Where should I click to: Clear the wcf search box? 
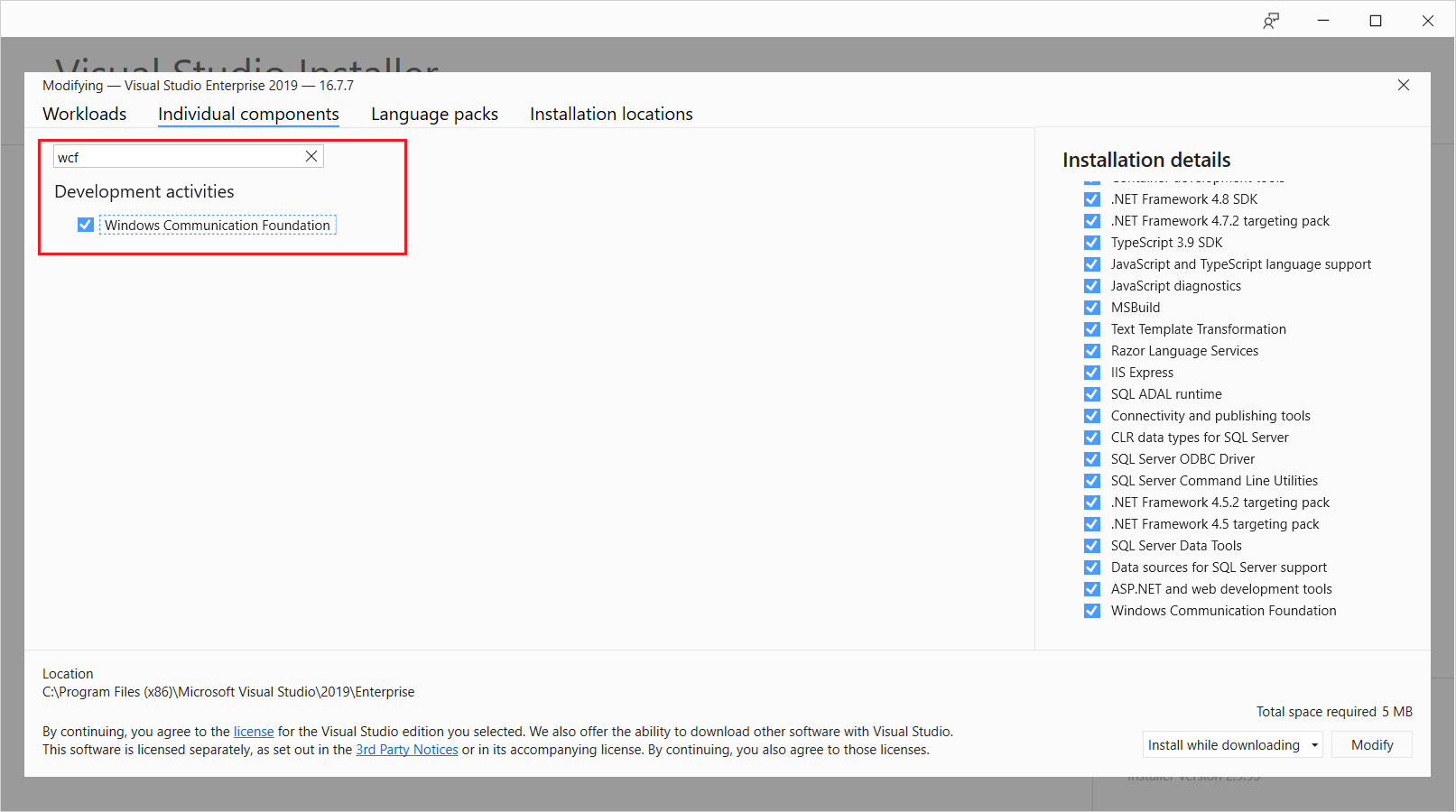click(x=311, y=156)
